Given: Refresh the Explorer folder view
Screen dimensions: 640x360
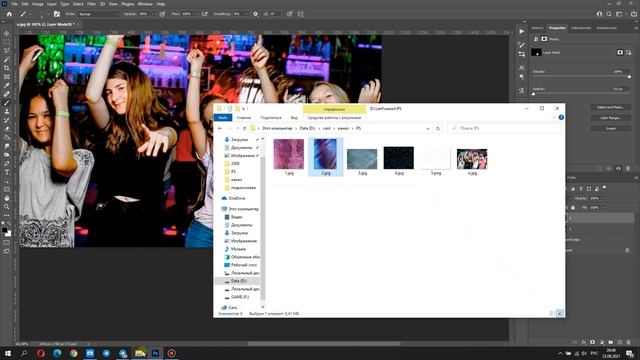Looking at the screenshot, I should point(438,128).
